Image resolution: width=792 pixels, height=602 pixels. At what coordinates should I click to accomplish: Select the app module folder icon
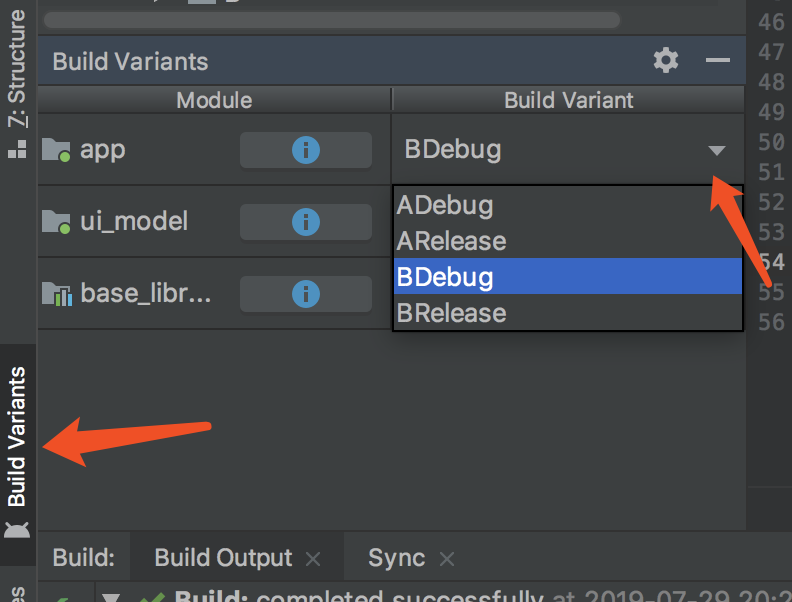click(x=56, y=150)
